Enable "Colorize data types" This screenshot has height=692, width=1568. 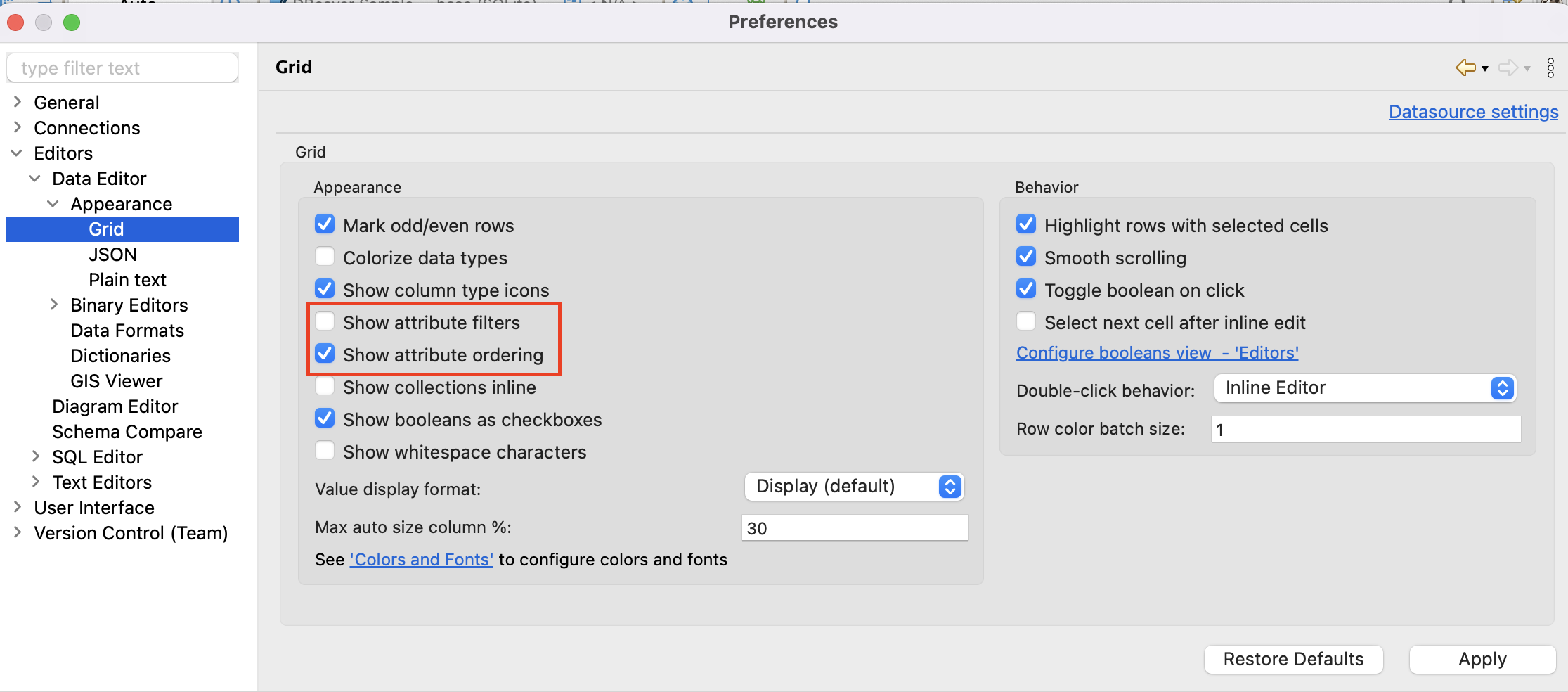(x=325, y=256)
